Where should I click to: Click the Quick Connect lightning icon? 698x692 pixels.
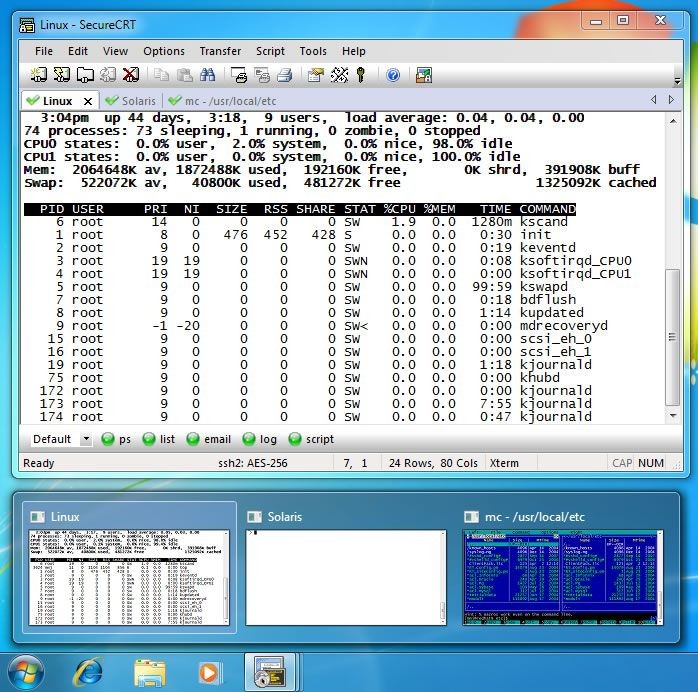point(61,75)
